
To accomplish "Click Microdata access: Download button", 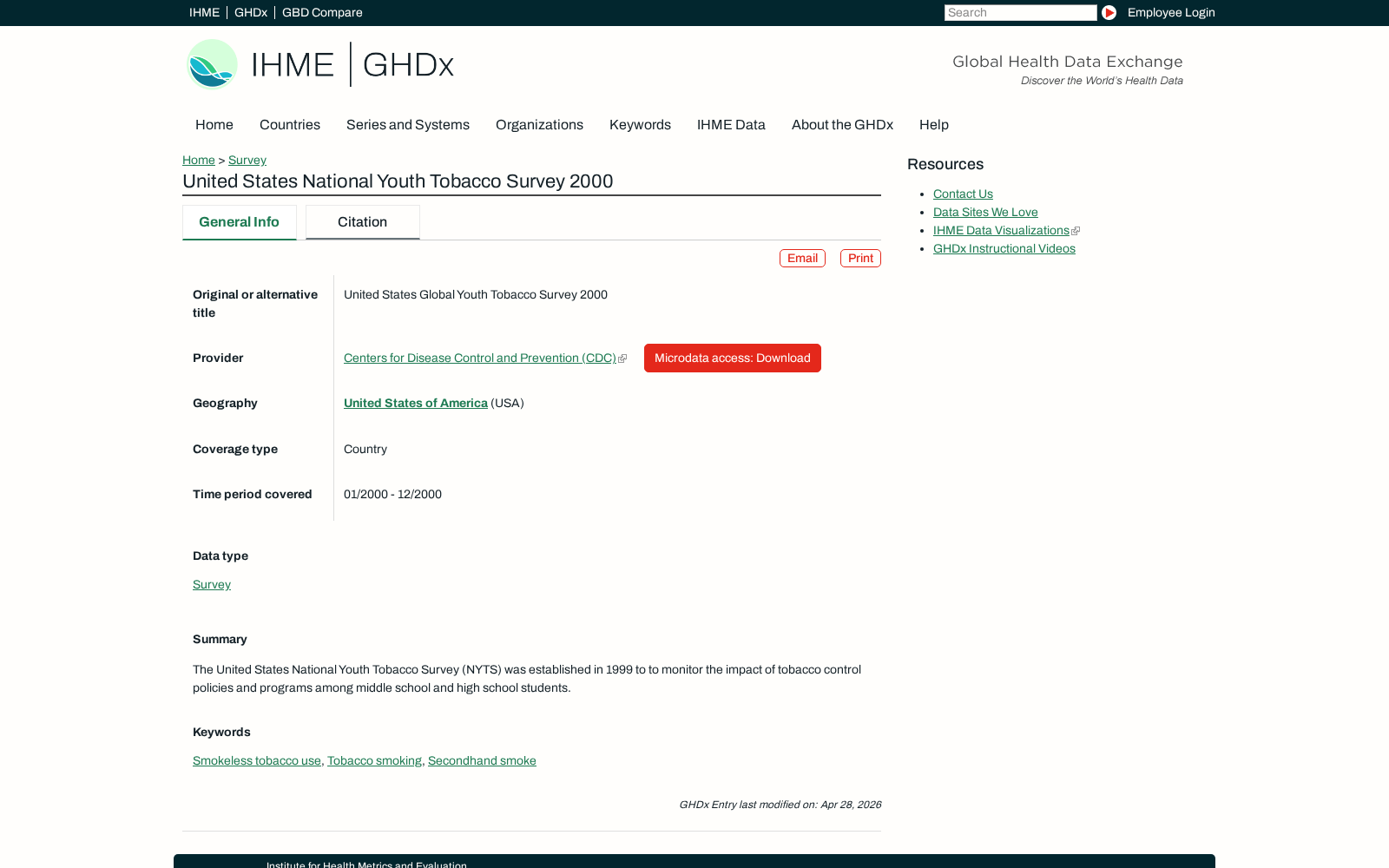I will [733, 358].
